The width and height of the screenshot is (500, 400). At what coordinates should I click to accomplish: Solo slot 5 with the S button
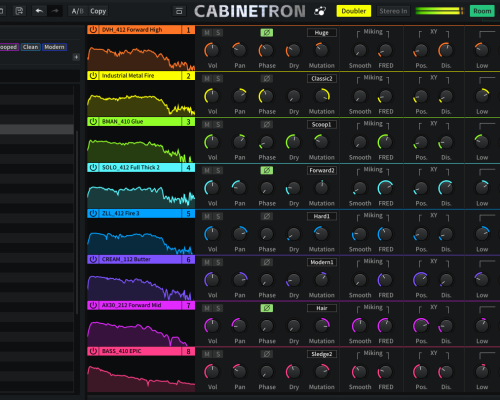pyautogui.click(x=218, y=216)
